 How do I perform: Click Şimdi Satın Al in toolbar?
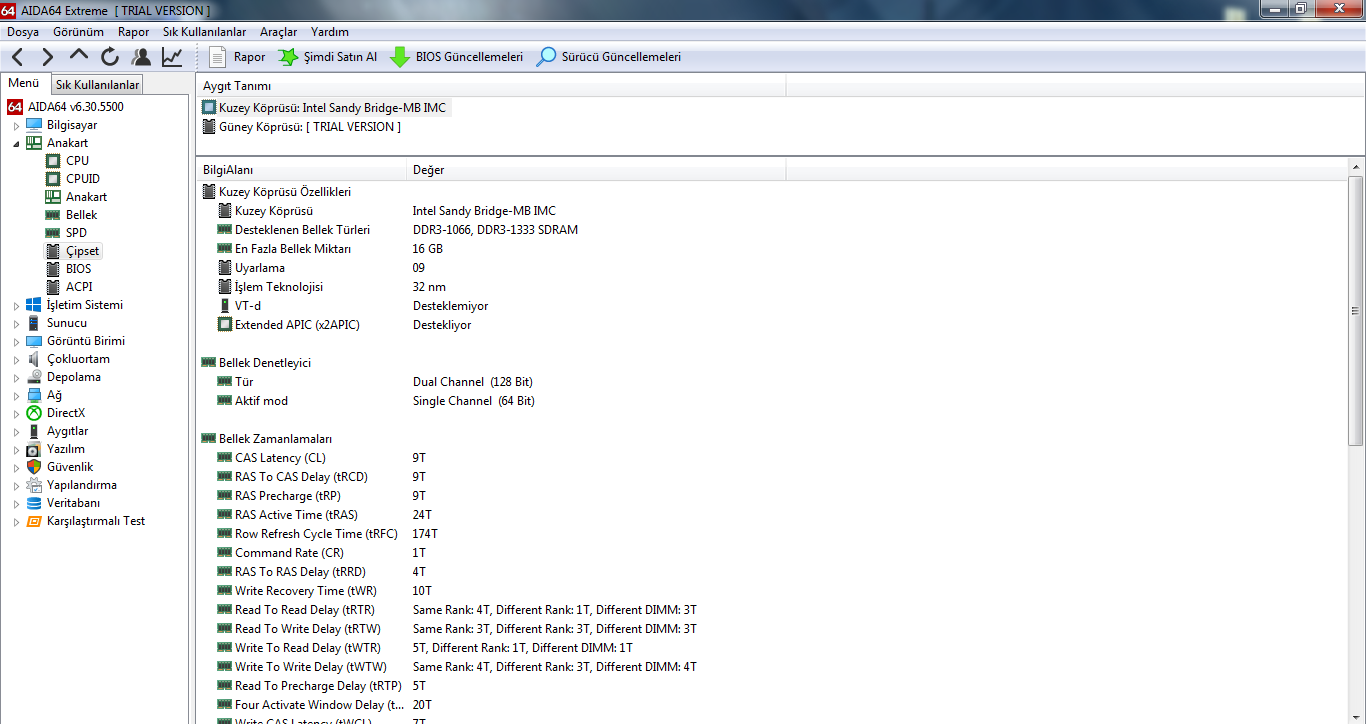[x=327, y=57]
